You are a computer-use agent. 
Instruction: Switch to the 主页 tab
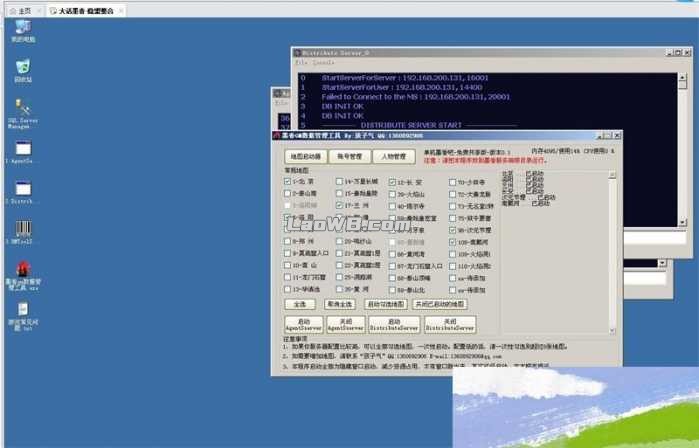click(20, 11)
